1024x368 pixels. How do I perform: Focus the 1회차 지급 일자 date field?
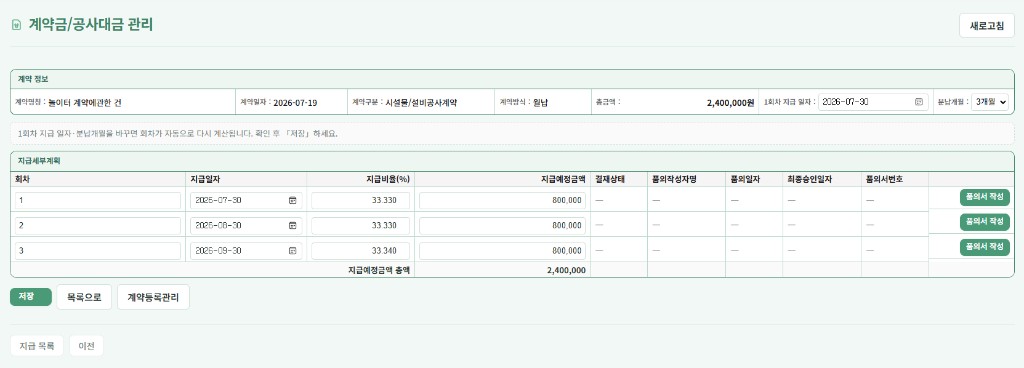[872, 102]
